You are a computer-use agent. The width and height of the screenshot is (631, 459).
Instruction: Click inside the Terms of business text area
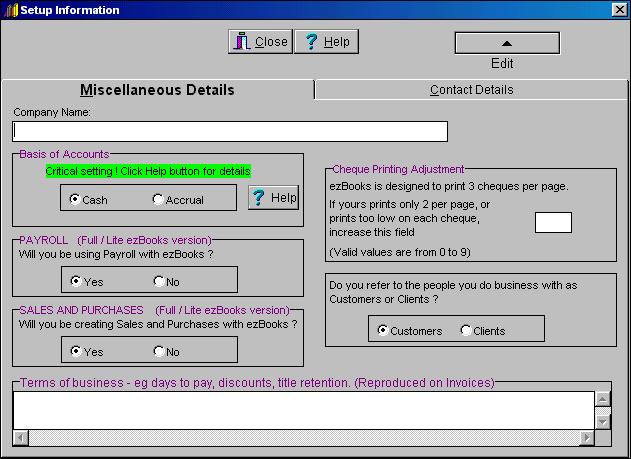pyautogui.click(x=304, y=410)
